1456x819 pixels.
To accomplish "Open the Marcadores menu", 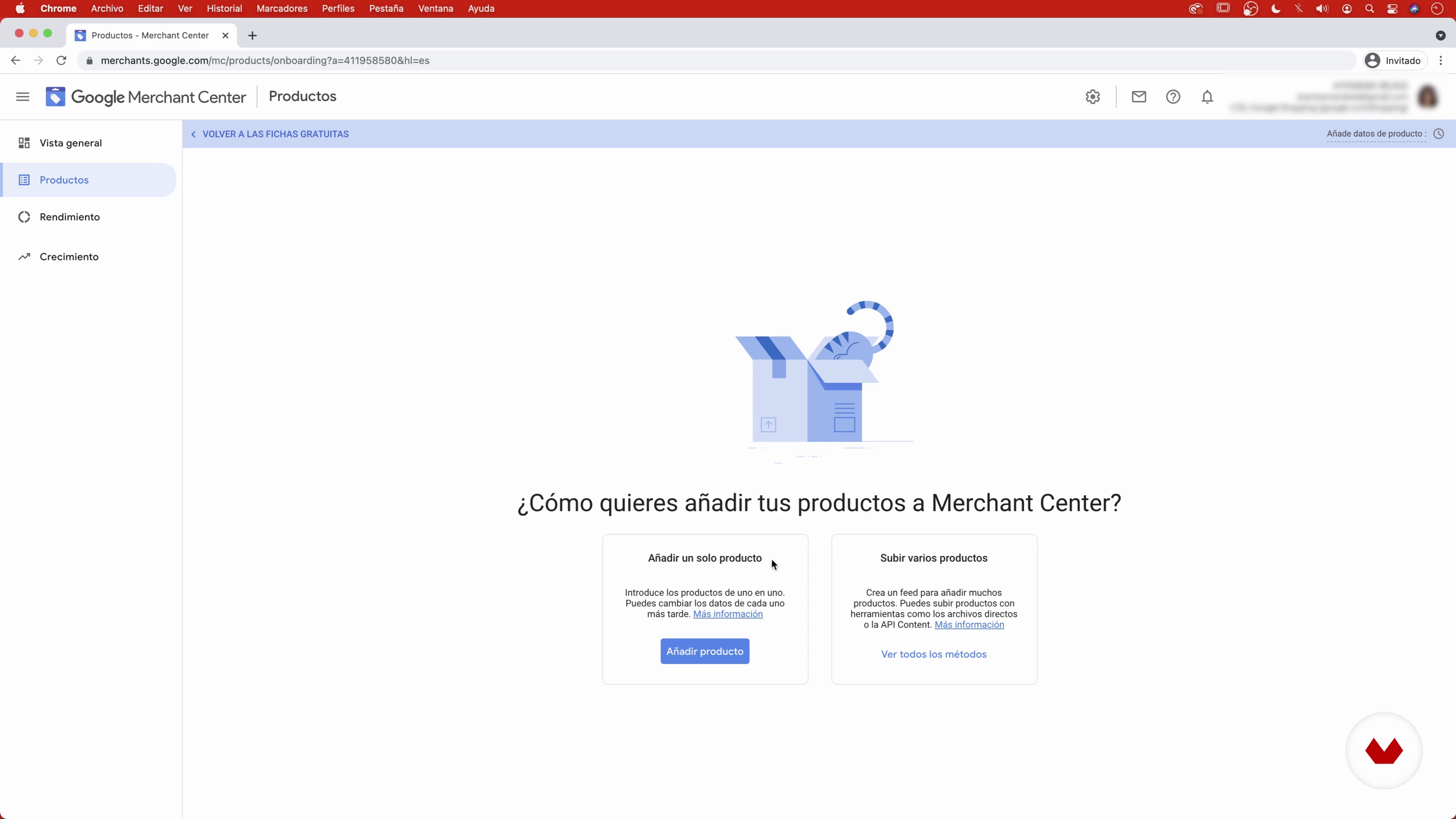I will coord(282,8).
